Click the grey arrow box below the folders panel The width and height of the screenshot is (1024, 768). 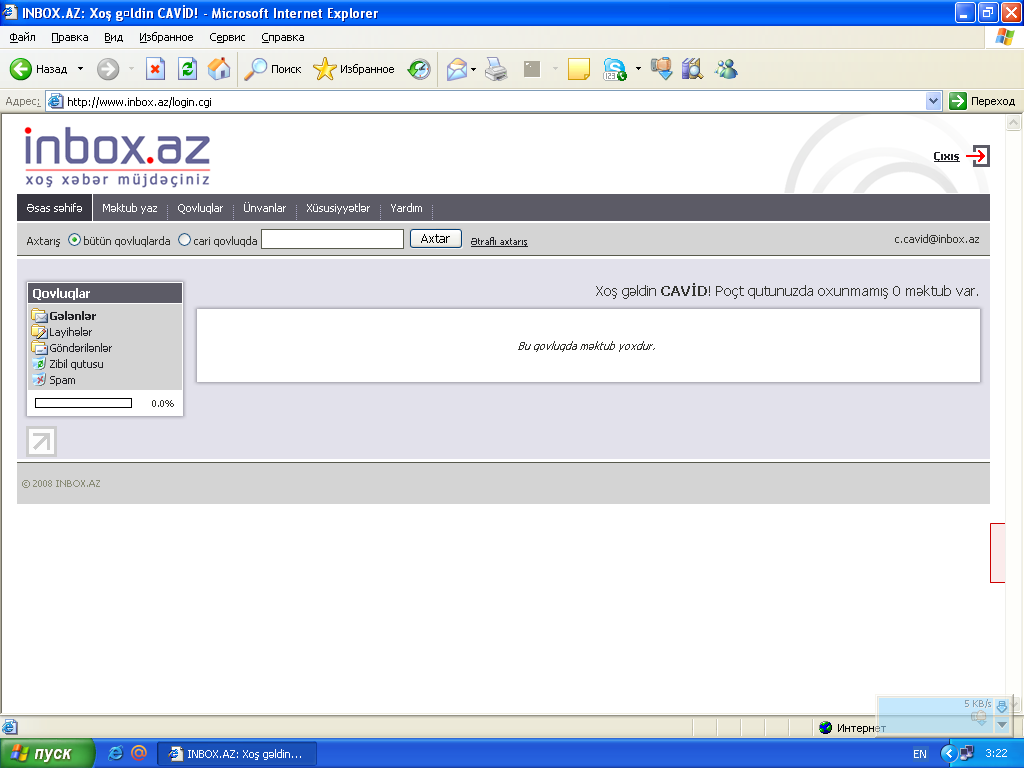(41, 441)
